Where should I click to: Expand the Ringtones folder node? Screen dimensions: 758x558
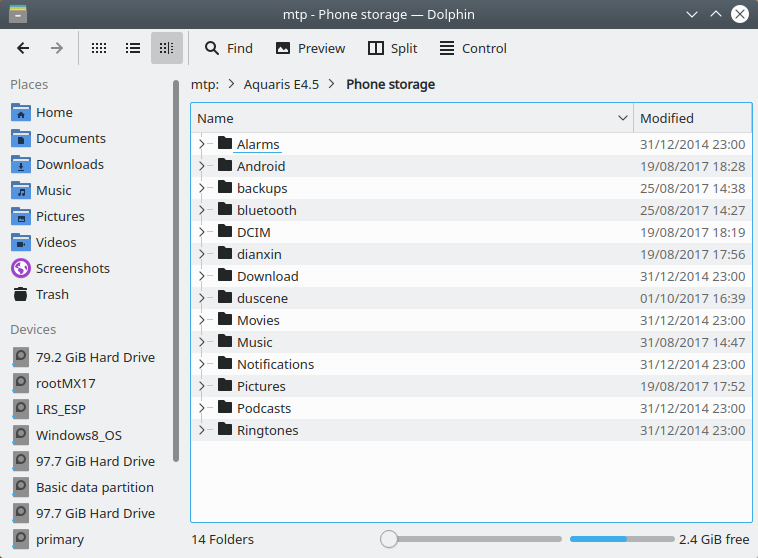pyautogui.click(x=202, y=430)
